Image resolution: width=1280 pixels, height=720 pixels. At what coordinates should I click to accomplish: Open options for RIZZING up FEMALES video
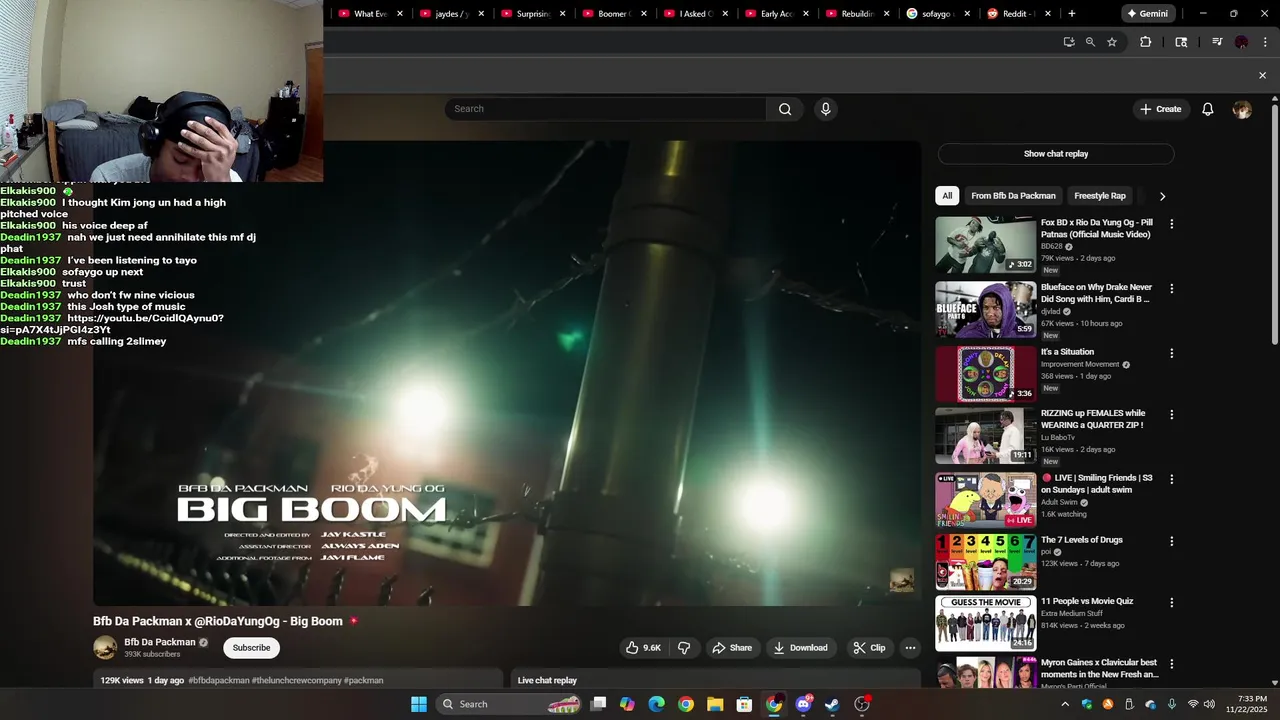tap(1172, 414)
